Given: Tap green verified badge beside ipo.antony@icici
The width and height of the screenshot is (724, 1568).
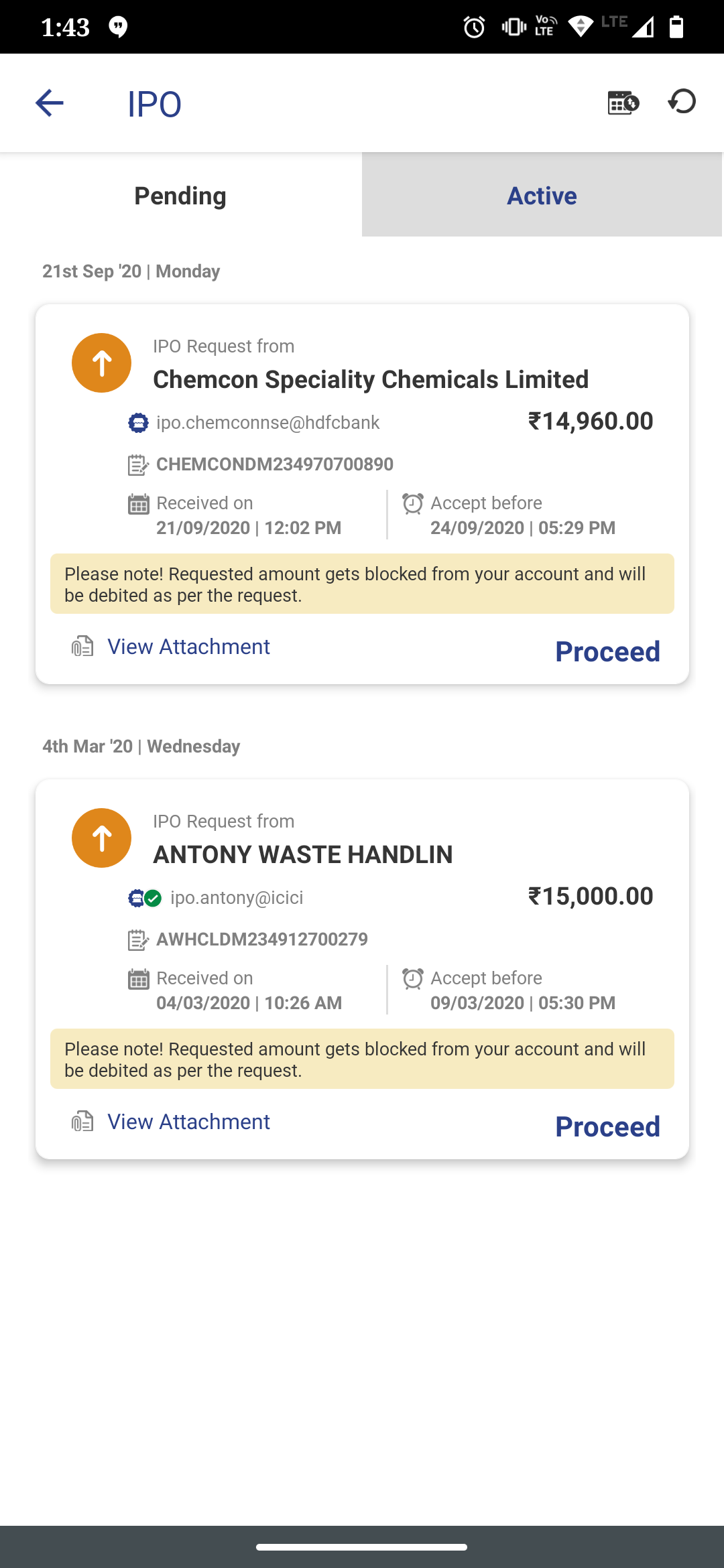Looking at the screenshot, I should (154, 898).
